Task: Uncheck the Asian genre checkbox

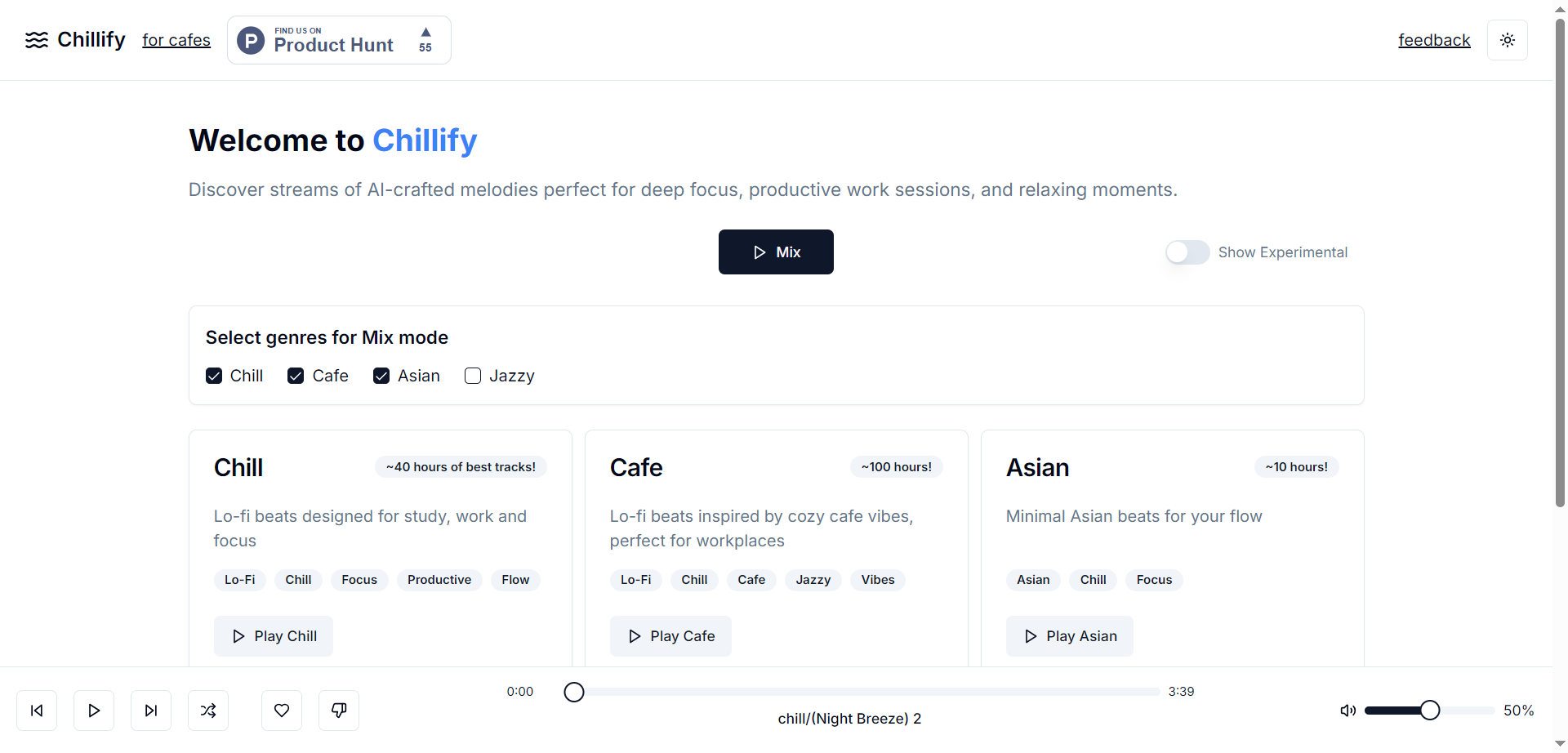Action: coord(381,376)
